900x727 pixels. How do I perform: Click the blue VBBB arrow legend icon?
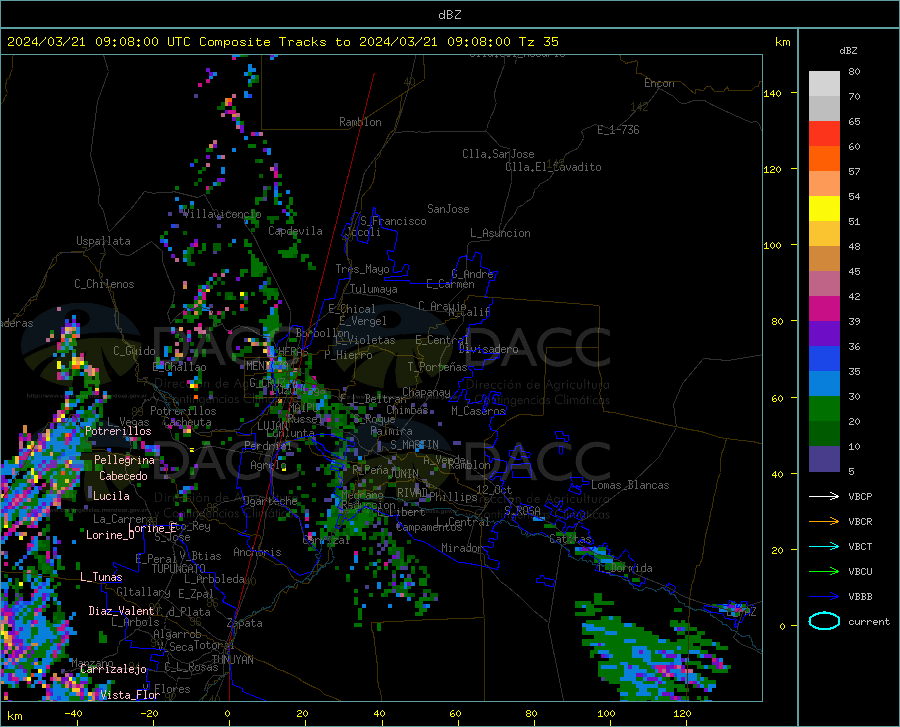824,597
